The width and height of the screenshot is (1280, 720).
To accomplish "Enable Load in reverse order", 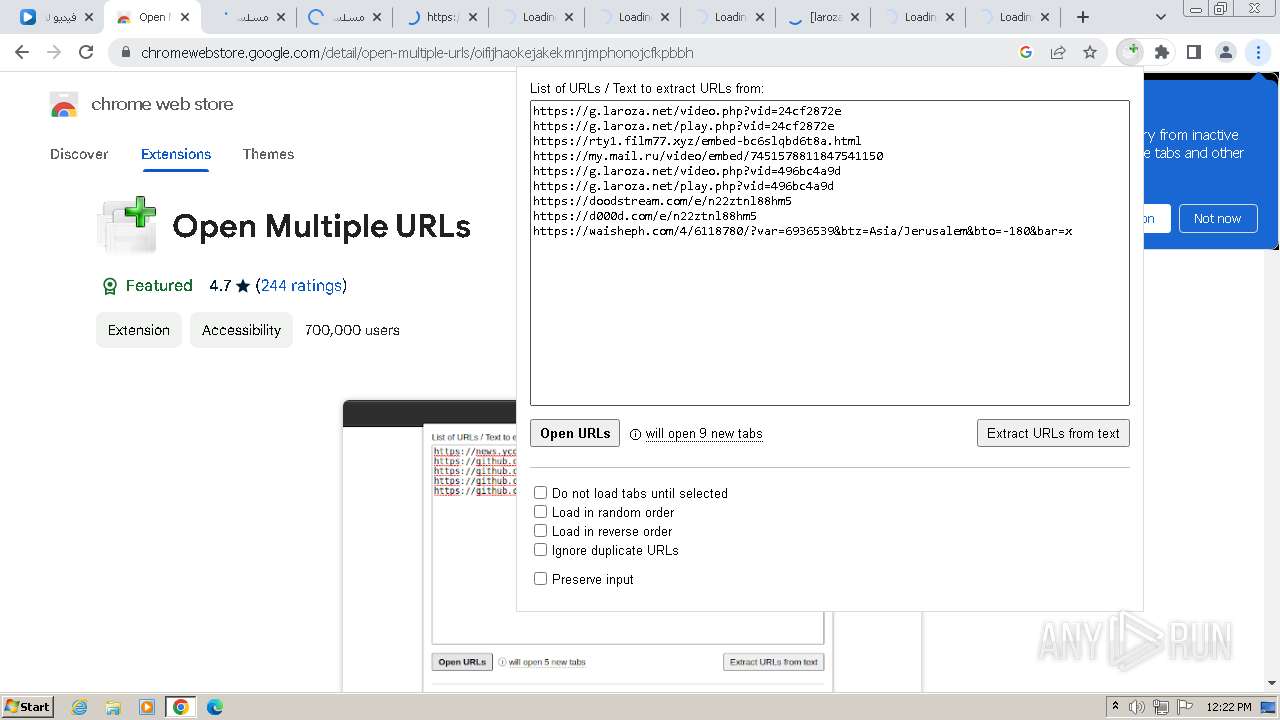I will click(x=540, y=531).
